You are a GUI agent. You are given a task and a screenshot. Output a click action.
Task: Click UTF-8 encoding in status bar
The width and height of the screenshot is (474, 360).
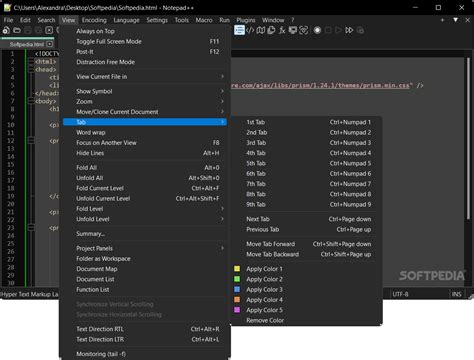click(400, 294)
